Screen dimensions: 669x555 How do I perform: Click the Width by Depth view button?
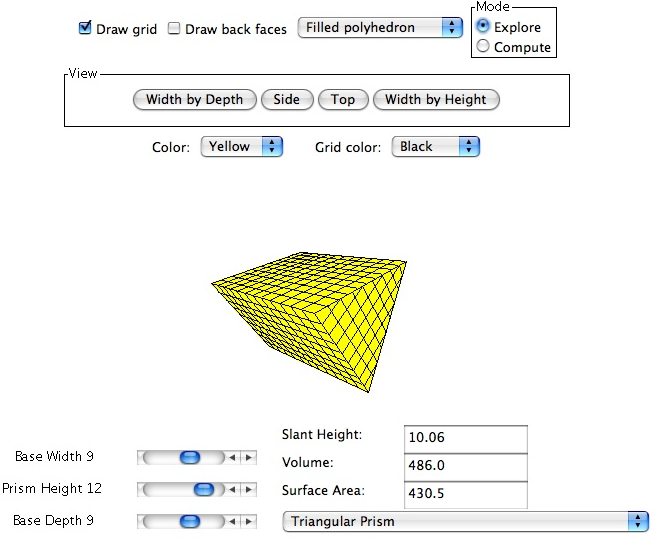[194, 100]
